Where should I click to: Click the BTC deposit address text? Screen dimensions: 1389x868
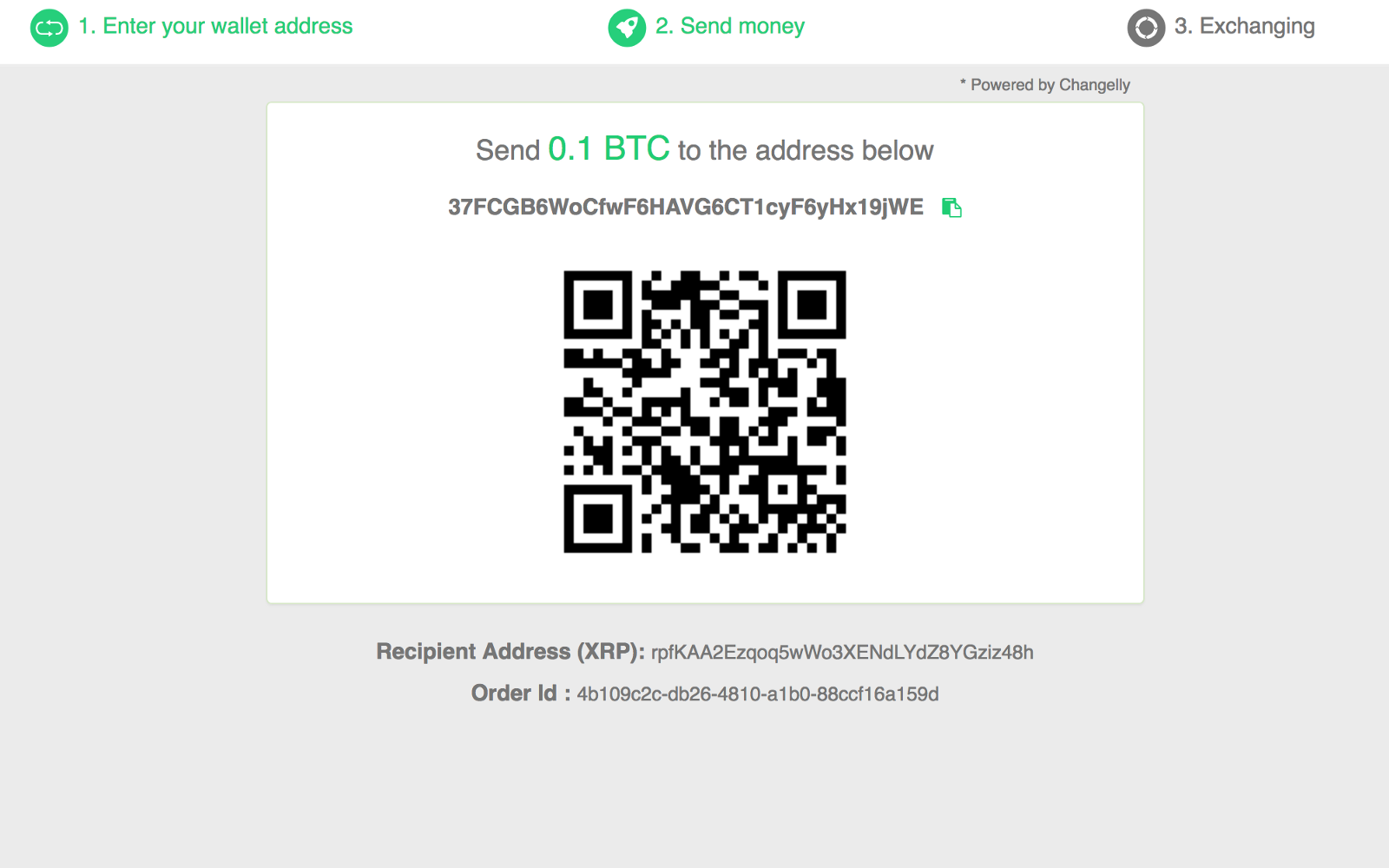point(686,207)
